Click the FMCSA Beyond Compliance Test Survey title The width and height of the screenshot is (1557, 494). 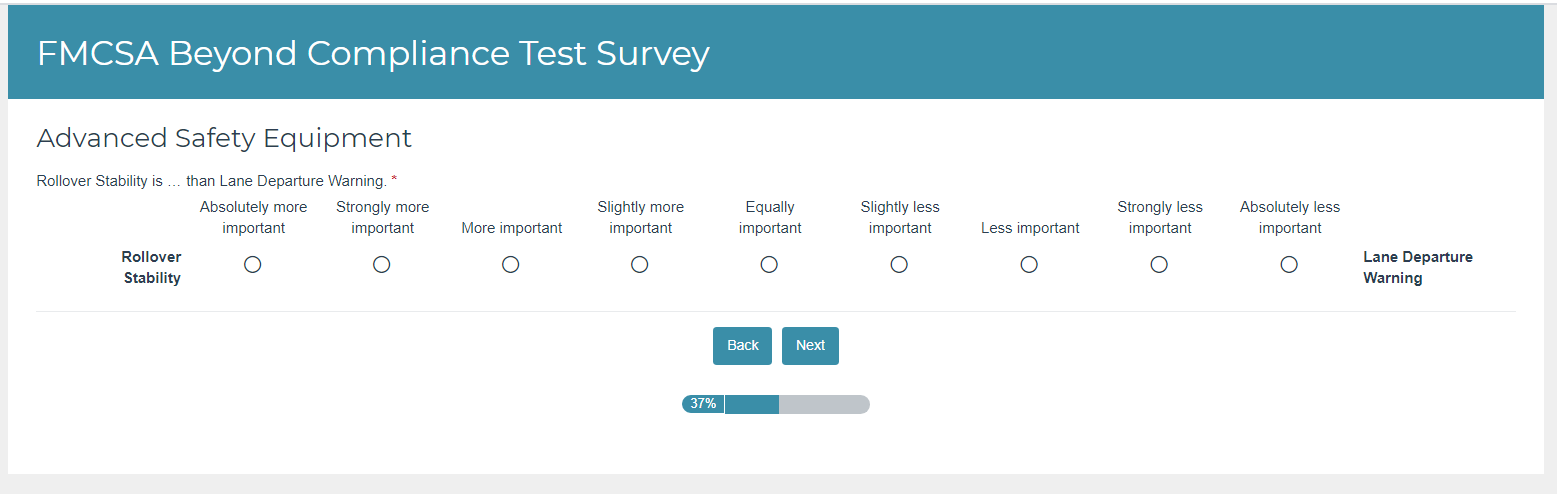(373, 53)
